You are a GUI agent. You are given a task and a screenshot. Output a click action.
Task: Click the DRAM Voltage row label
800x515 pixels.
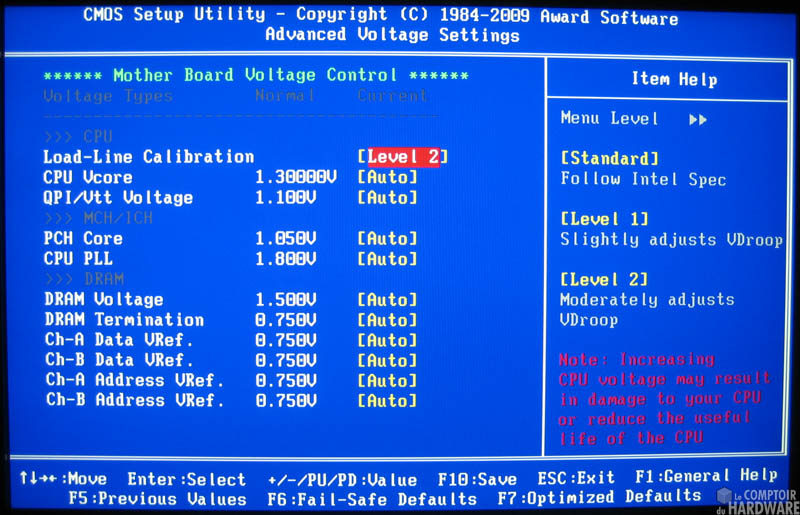[x=103, y=300]
